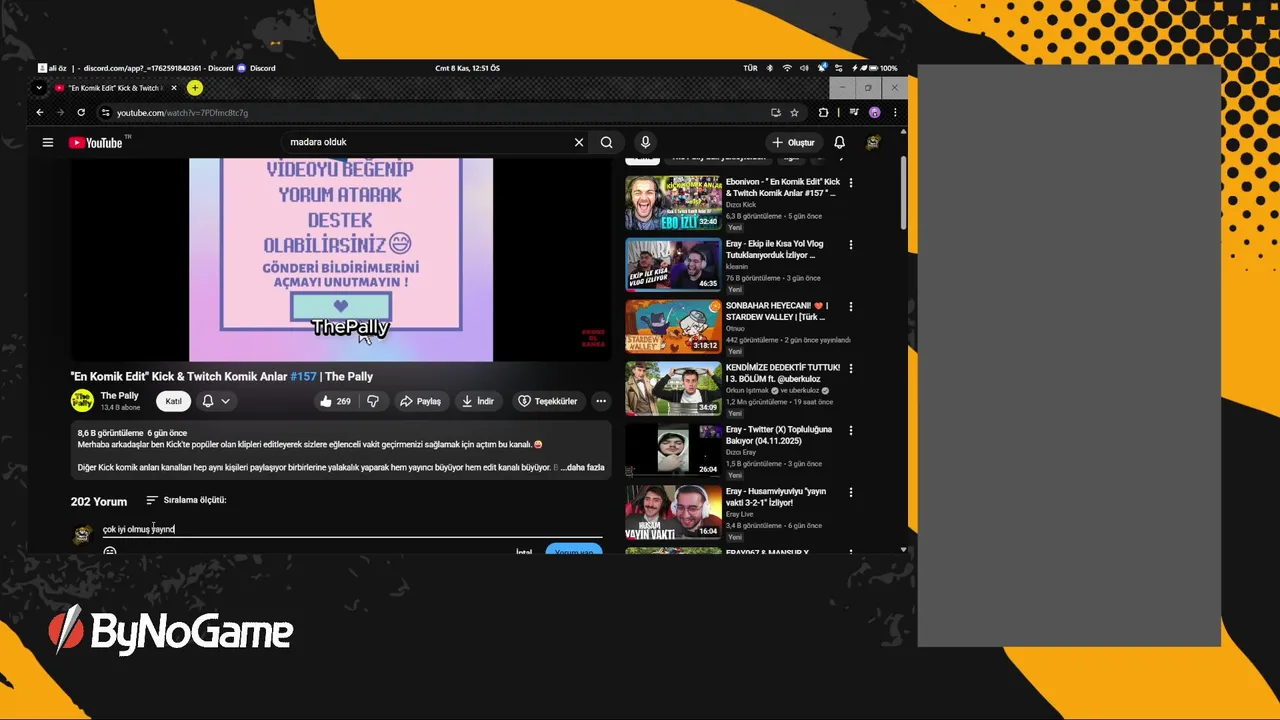
Task: Open browser extensions puzzle icon
Action: coord(823,112)
